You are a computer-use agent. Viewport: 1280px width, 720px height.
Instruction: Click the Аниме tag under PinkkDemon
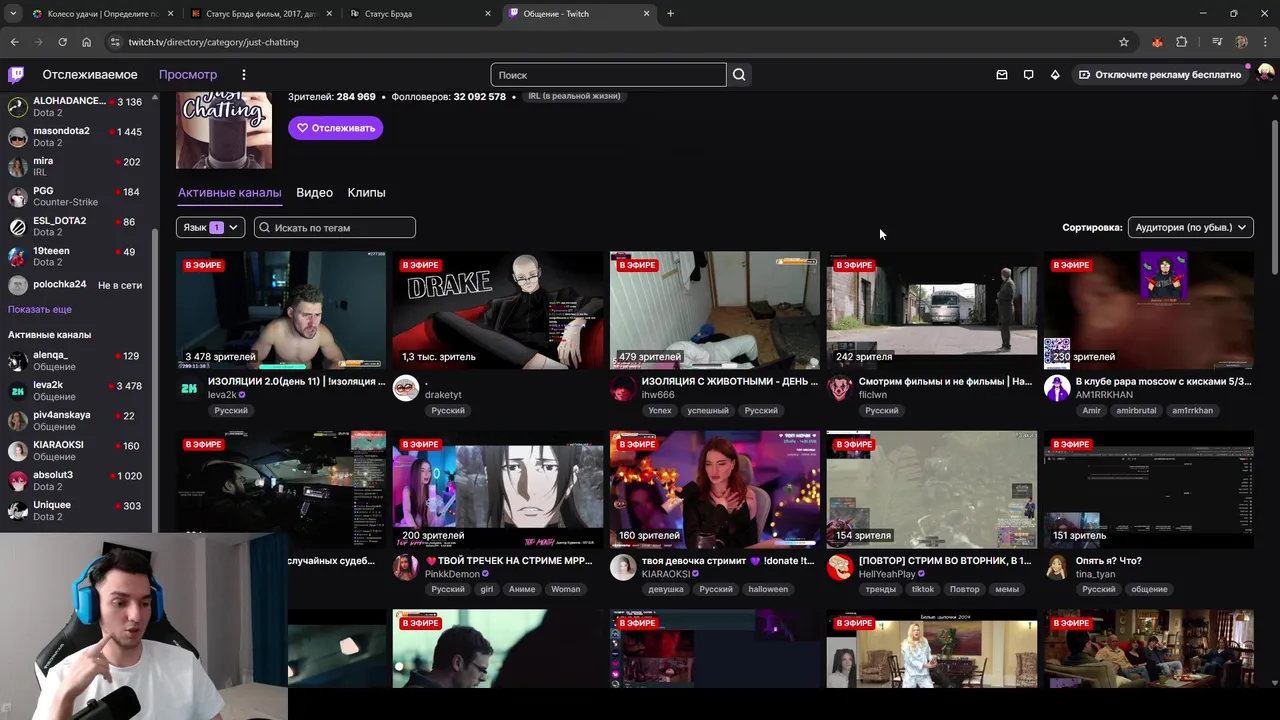click(522, 589)
